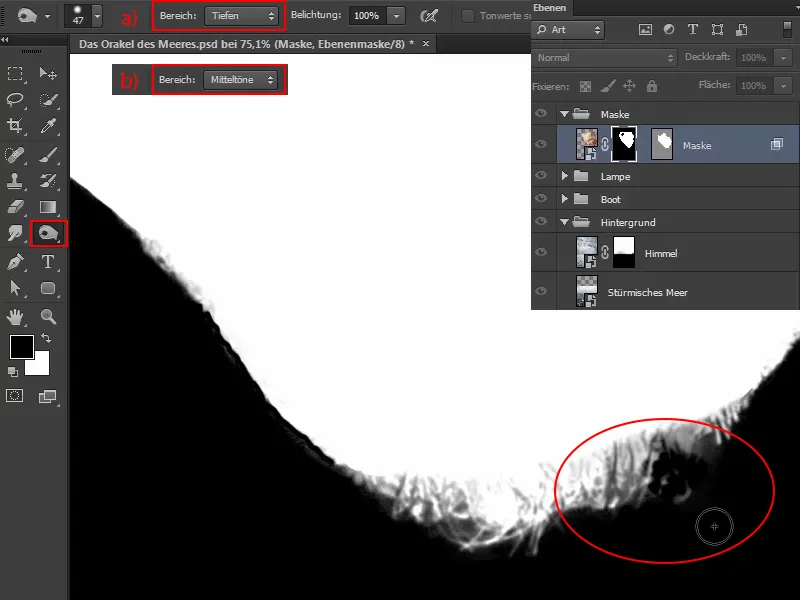This screenshot has width=800, height=600.
Task: Filter layers by shape layers
Action: click(x=717, y=30)
